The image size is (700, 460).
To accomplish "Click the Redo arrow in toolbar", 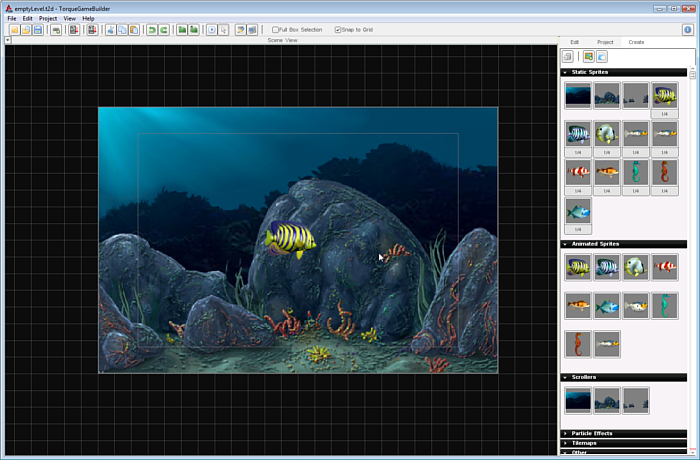I will (163, 30).
